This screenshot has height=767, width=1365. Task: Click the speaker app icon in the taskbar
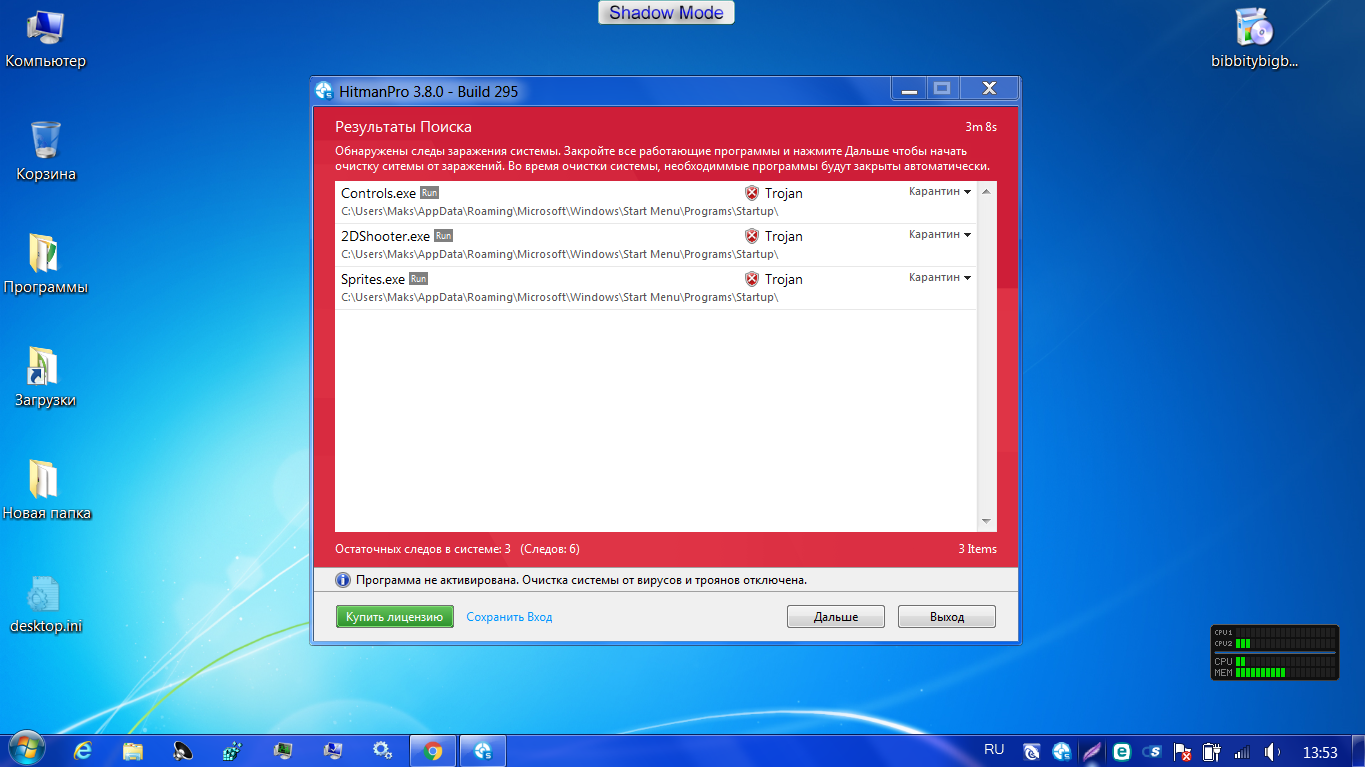(183, 750)
